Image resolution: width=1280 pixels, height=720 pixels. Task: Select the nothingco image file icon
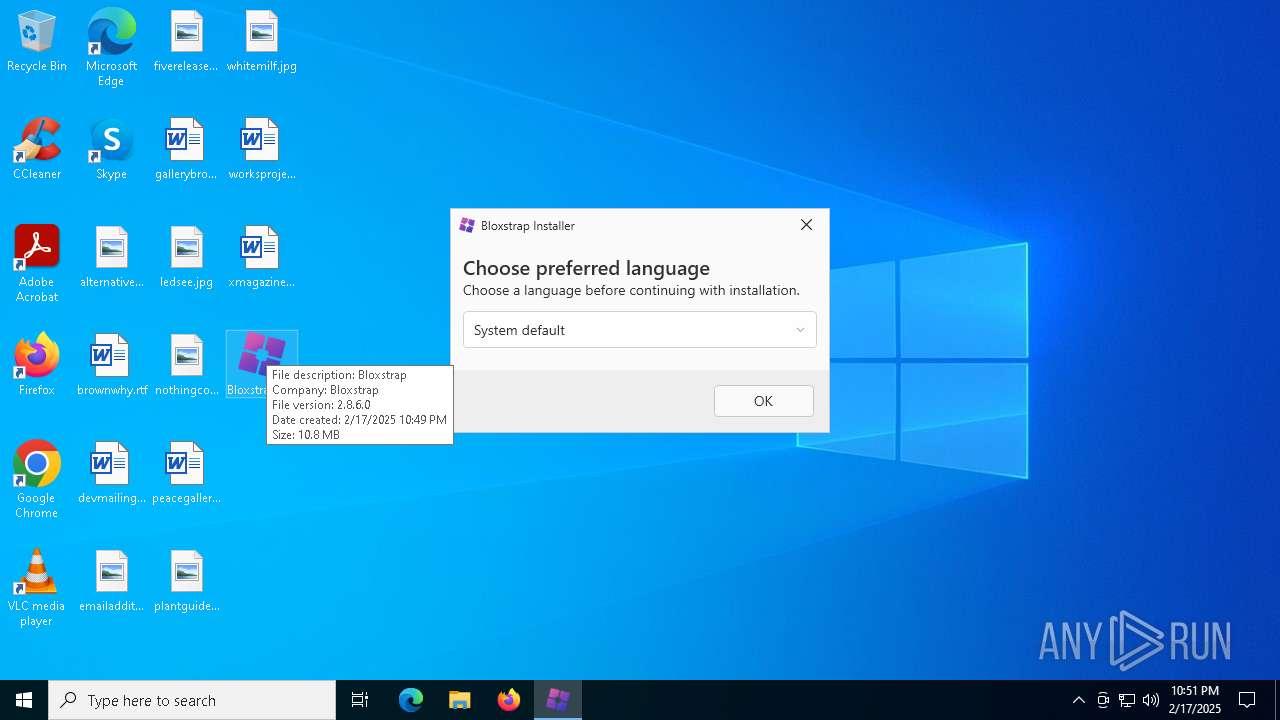tap(186, 365)
